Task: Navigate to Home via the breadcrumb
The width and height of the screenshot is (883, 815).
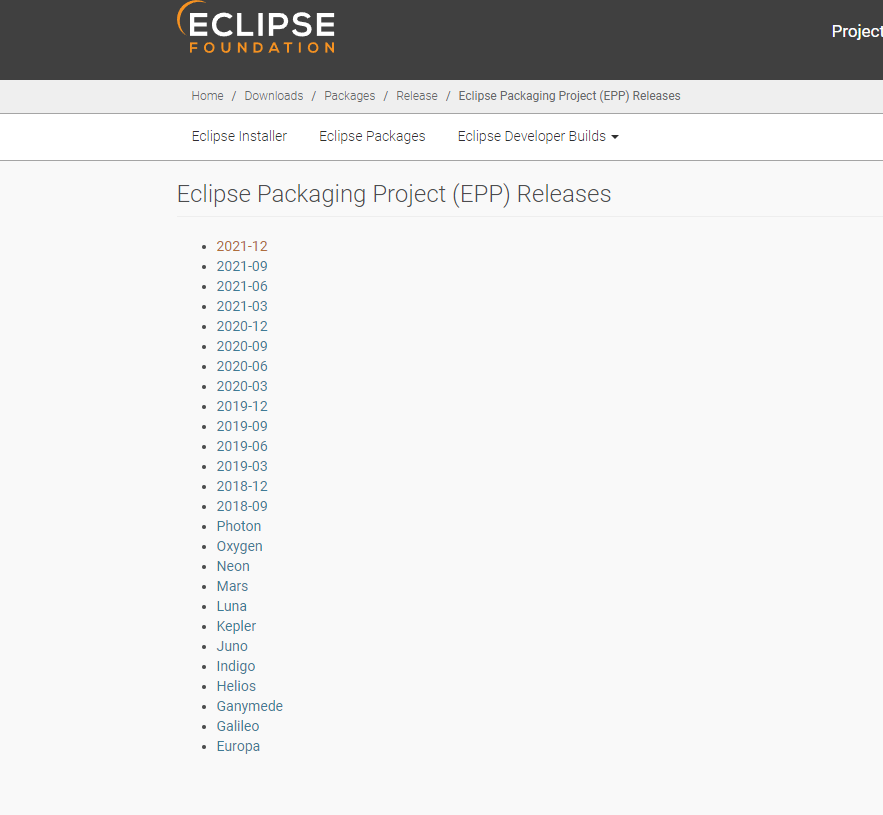Action: [207, 95]
